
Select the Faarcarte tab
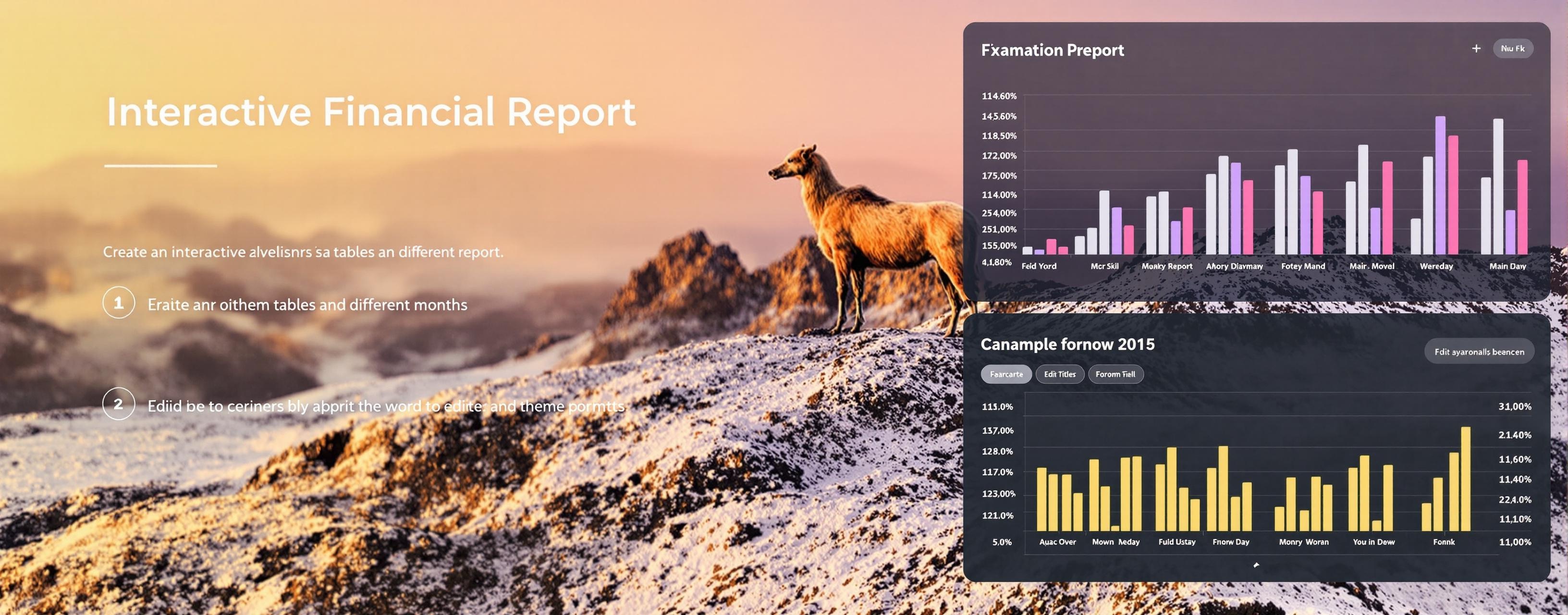[x=1006, y=374]
